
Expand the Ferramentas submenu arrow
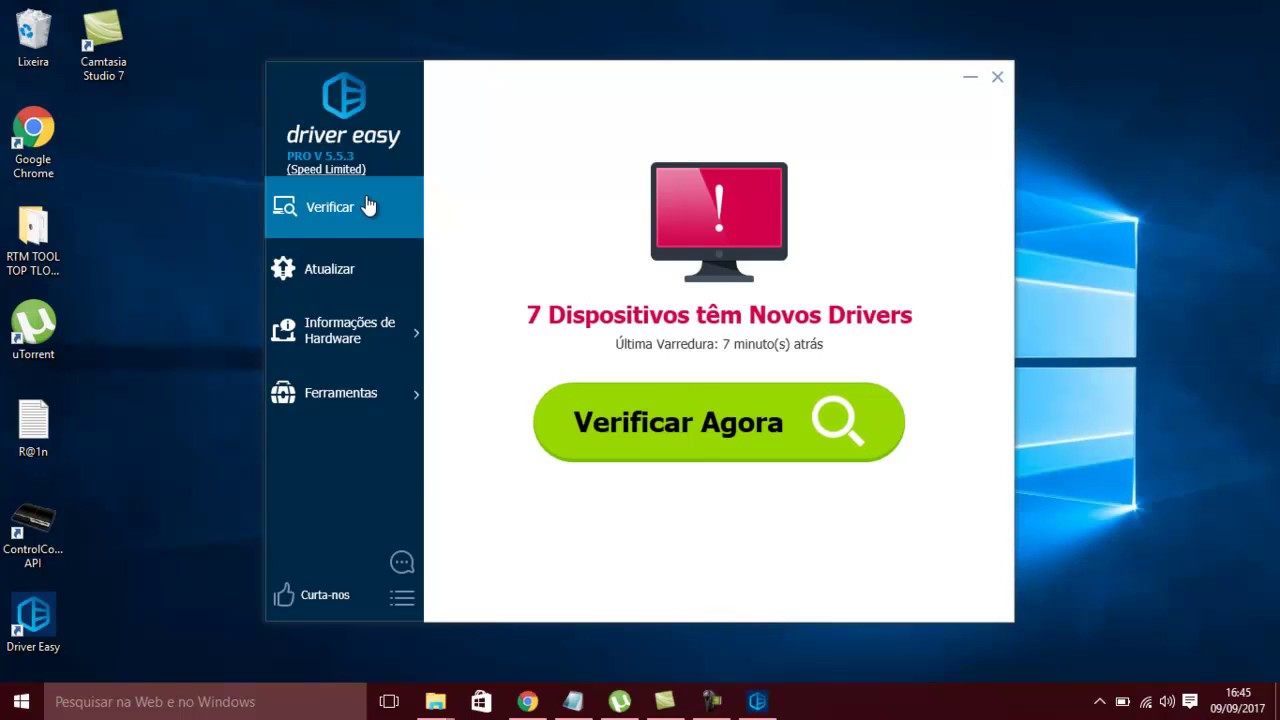[416, 394]
